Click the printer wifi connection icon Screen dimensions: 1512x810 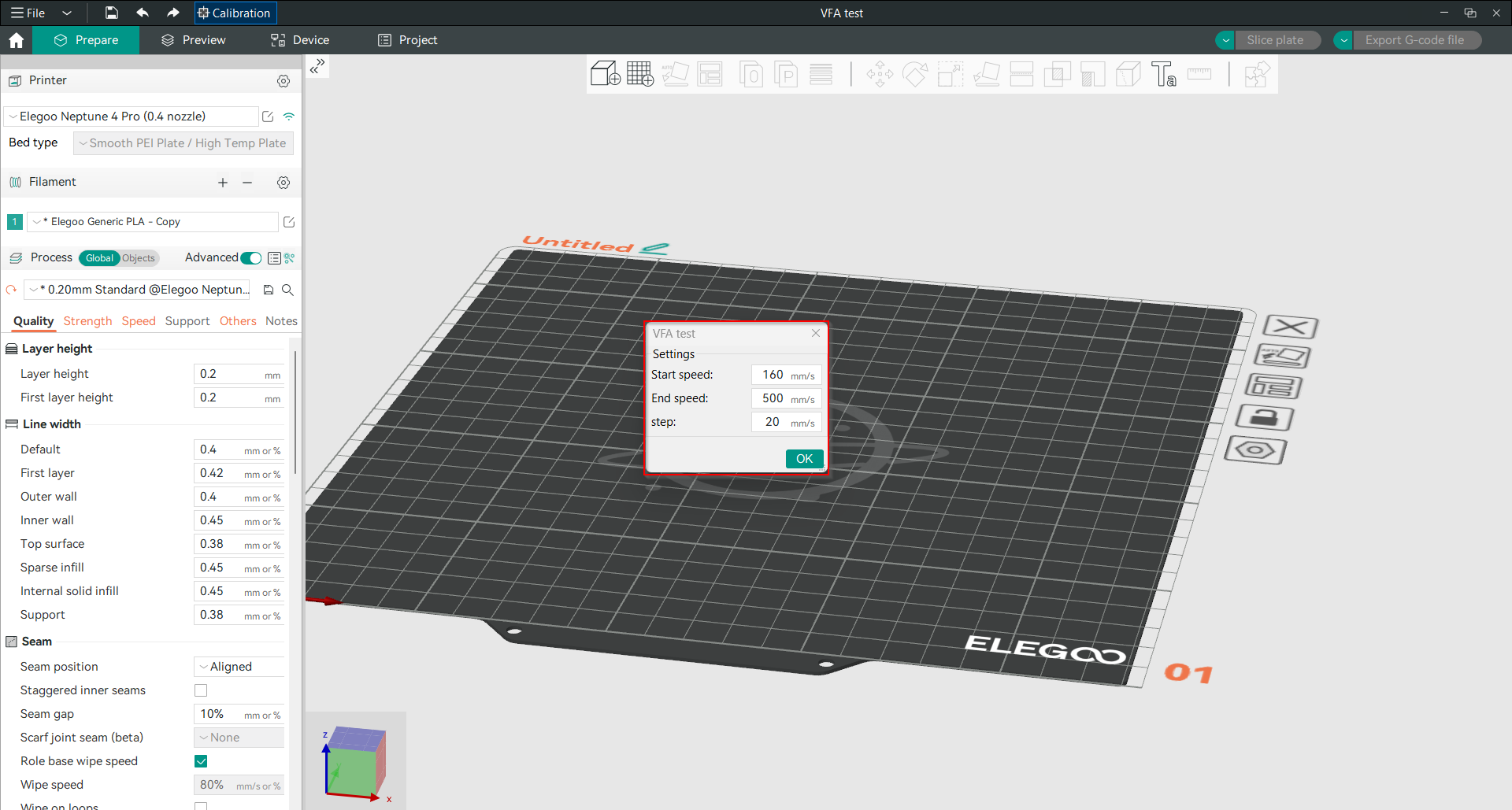pos(289,117)
